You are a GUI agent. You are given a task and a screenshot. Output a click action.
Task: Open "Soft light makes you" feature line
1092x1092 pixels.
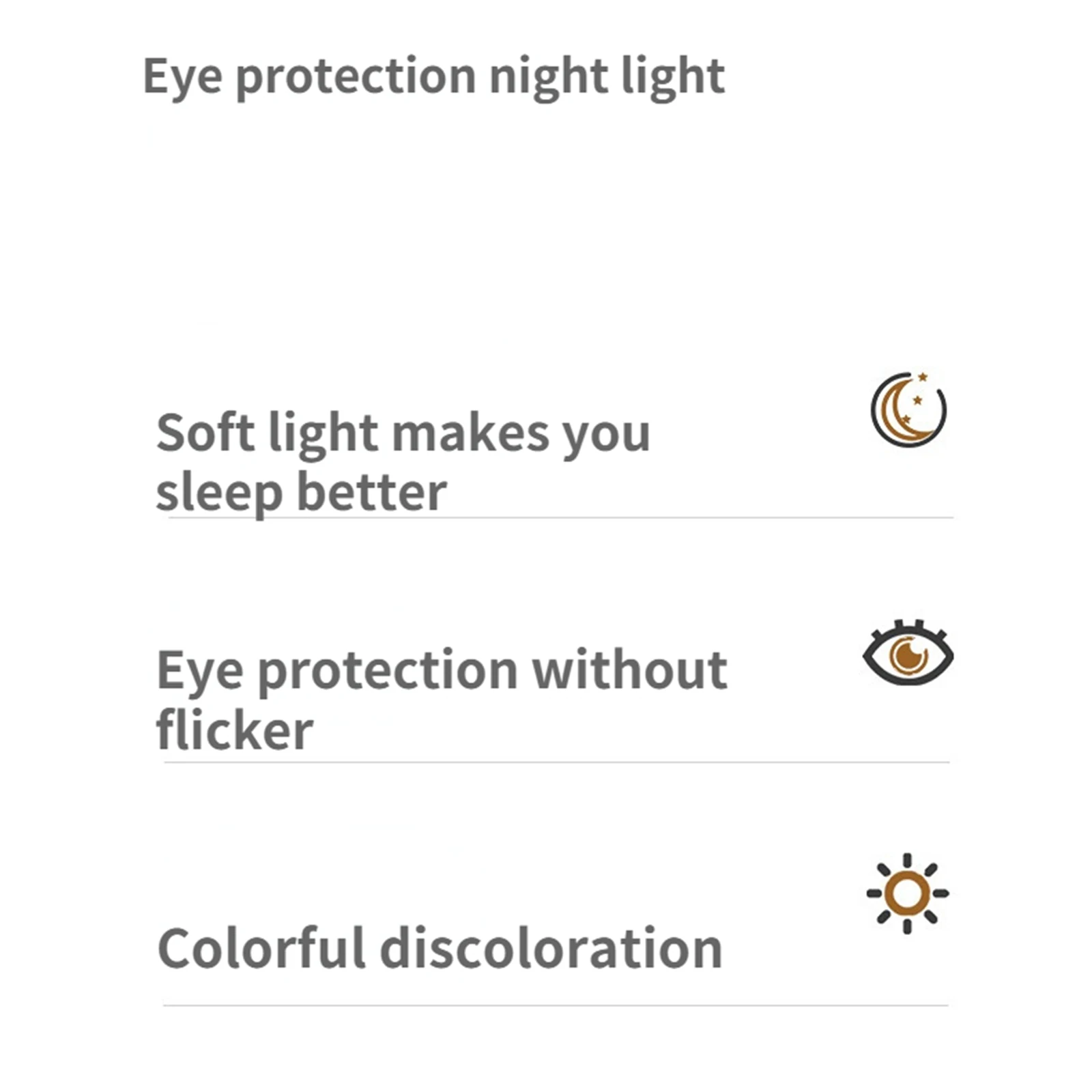[403, 433]
